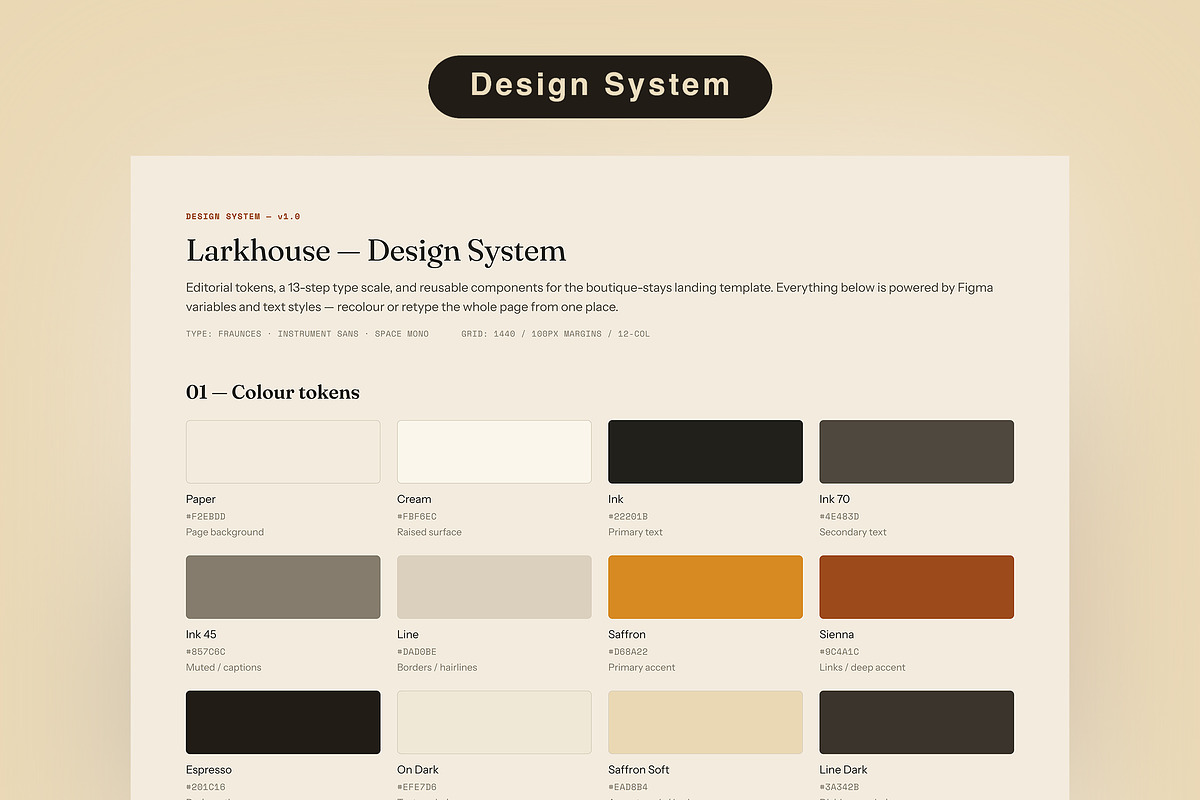
Task: Pick the Ink colour swatch
Action: click(x=705, y=452)
